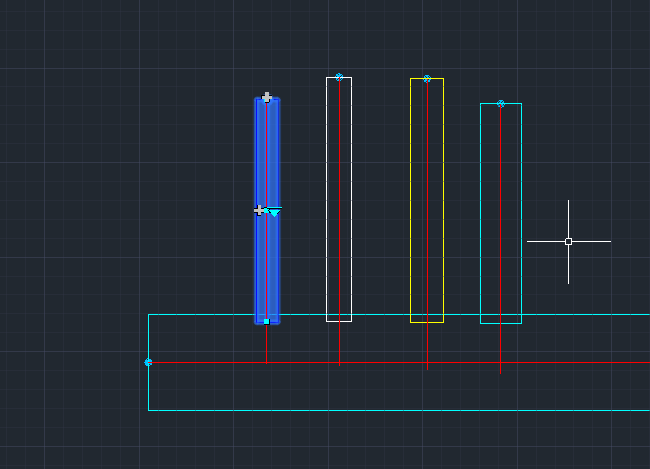Select the wide cyan base rectangle's bottom edge

pos(399,411)
